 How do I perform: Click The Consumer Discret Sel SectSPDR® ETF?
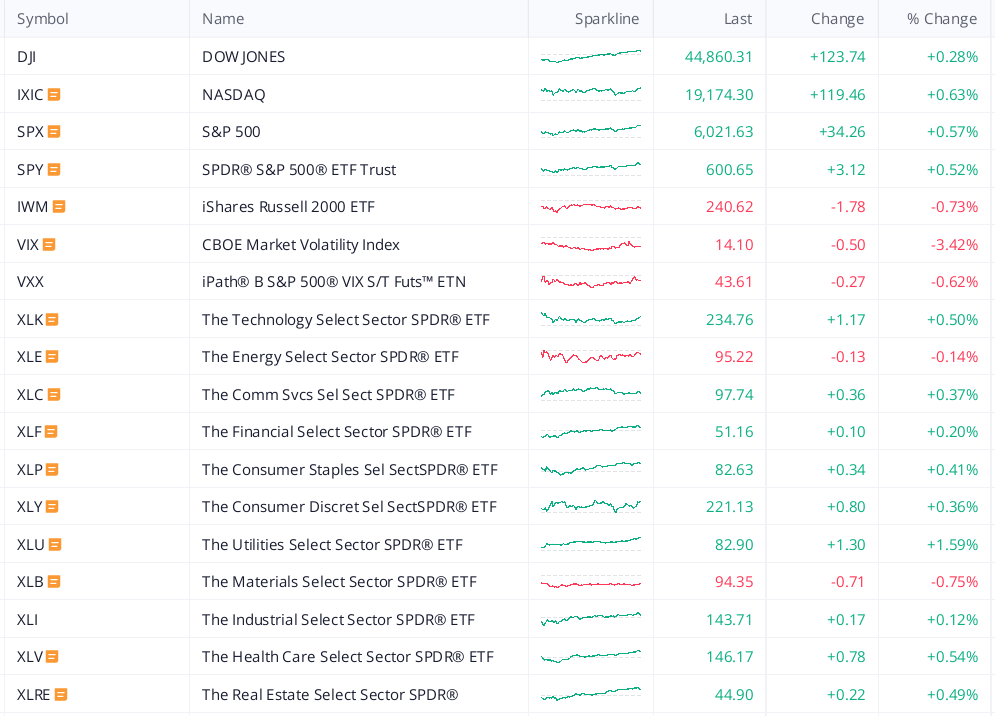[x=349, y=507]
